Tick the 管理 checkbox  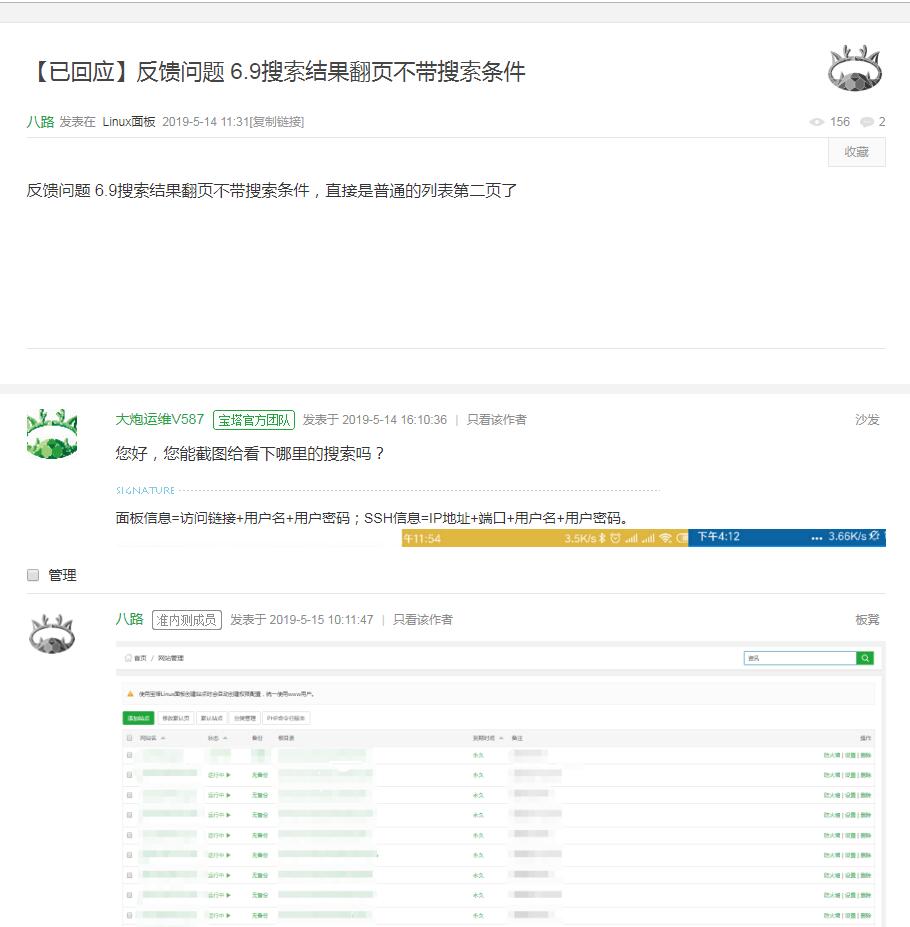click(33, 575)
